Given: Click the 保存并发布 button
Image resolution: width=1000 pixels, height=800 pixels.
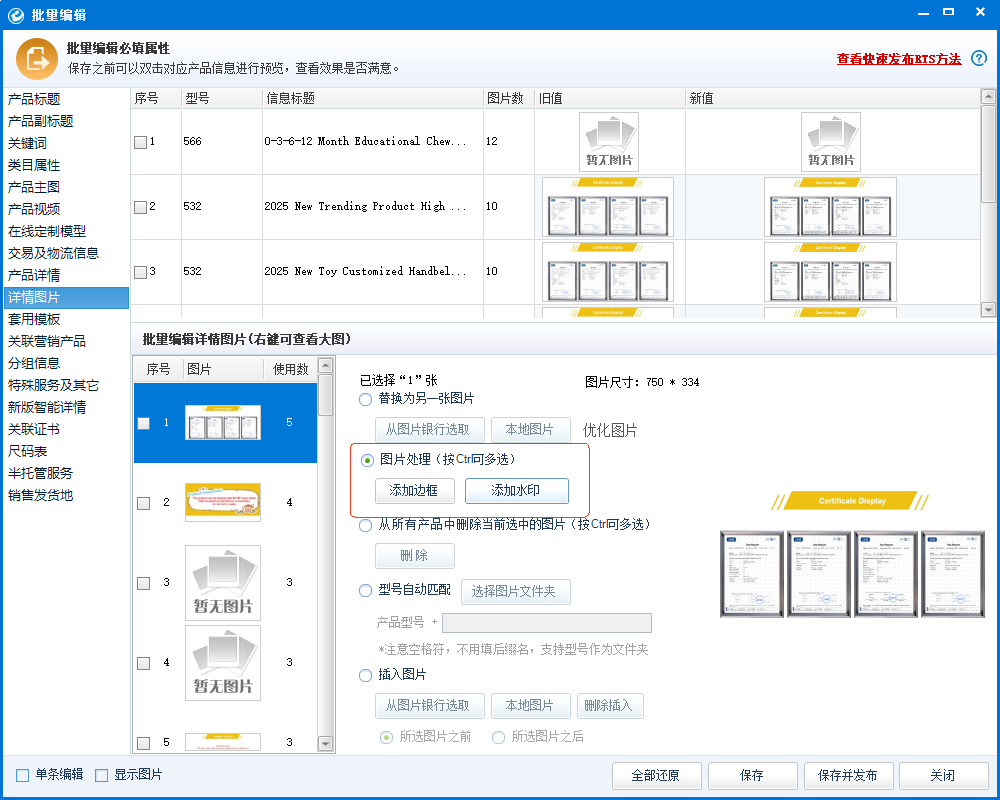Looking at the screenshot, I should coord(847,775).
